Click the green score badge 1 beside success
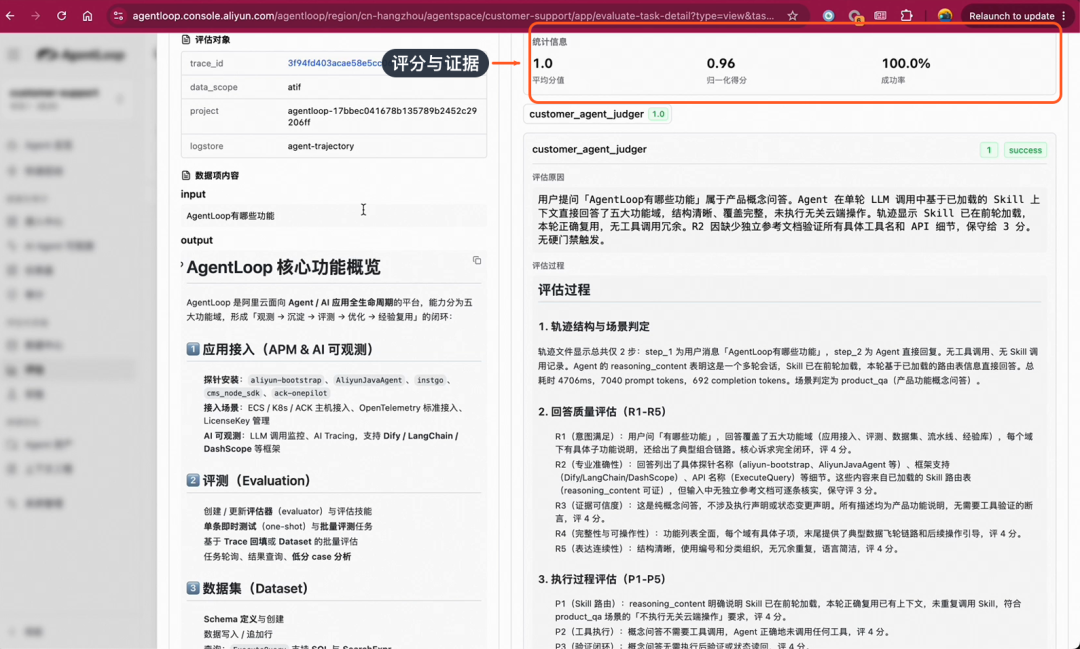The width and height of the screenshot is (1080, 649). 988,150
